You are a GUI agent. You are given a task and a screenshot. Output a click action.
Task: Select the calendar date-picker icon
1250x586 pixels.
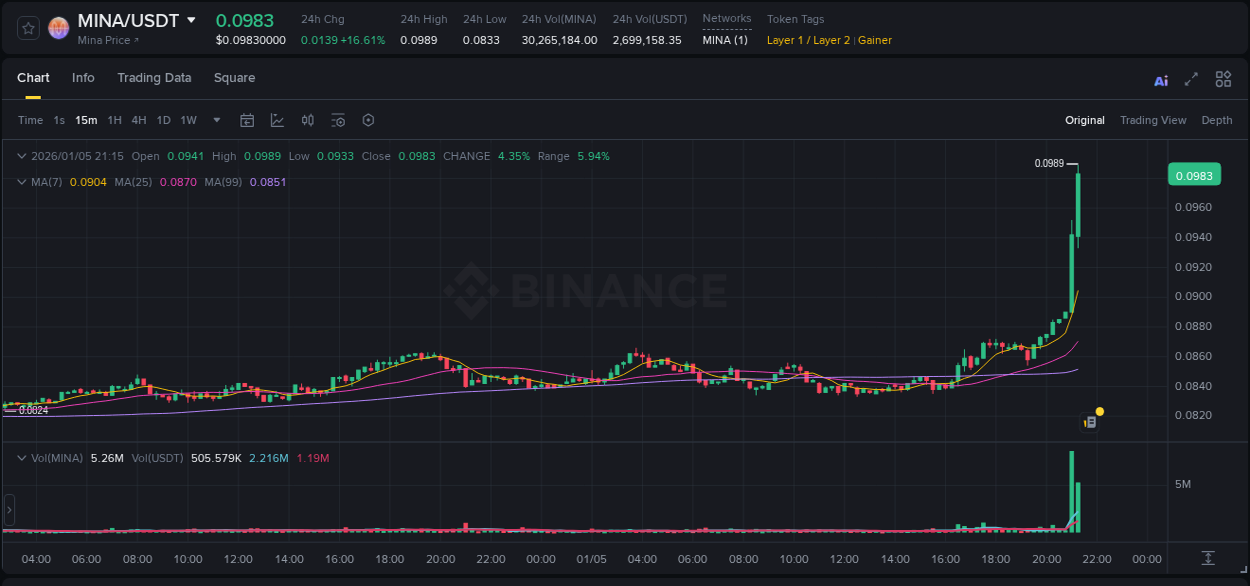tap(247, 120)
